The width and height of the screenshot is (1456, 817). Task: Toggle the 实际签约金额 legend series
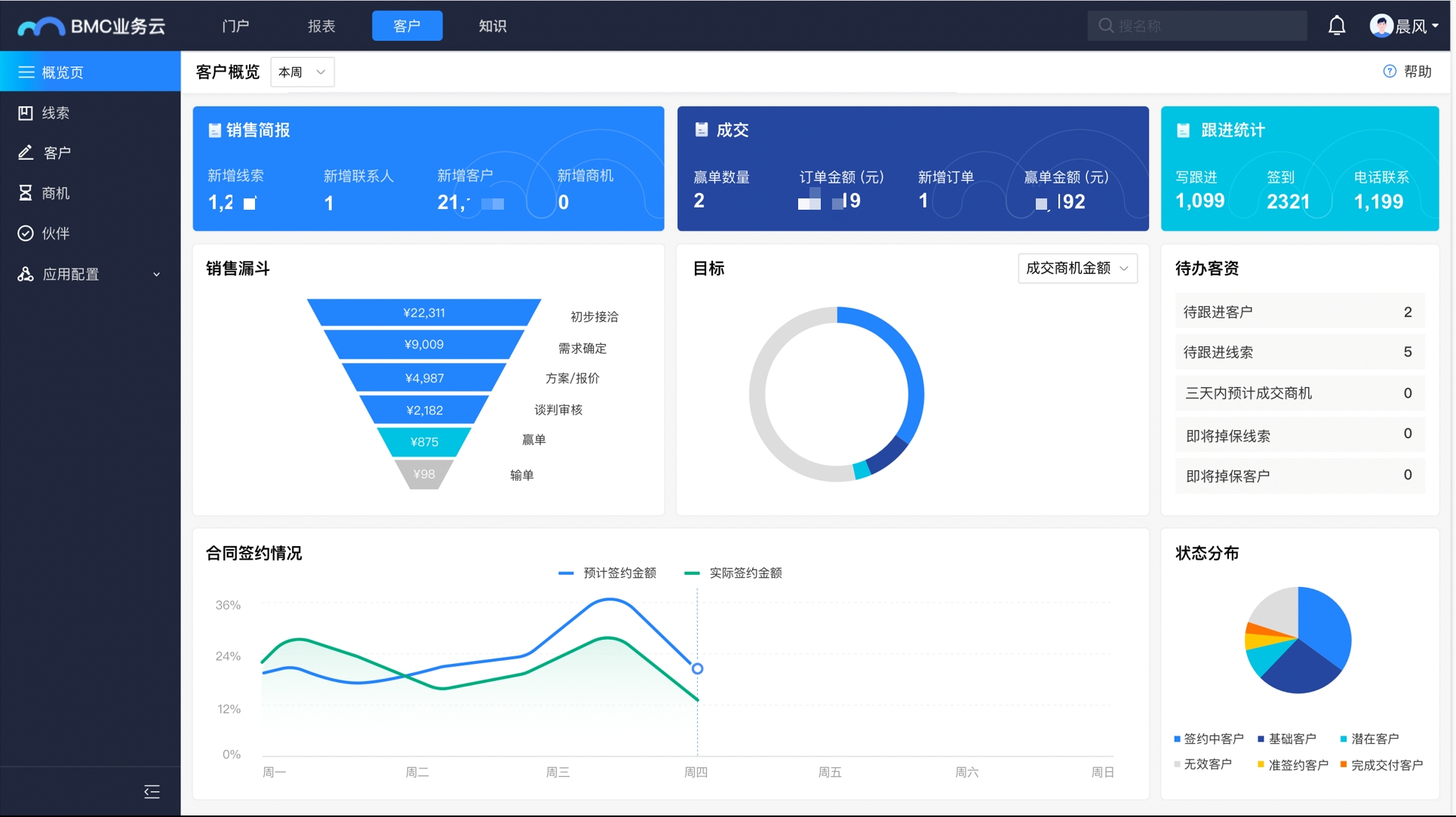(x=733, y=573)
